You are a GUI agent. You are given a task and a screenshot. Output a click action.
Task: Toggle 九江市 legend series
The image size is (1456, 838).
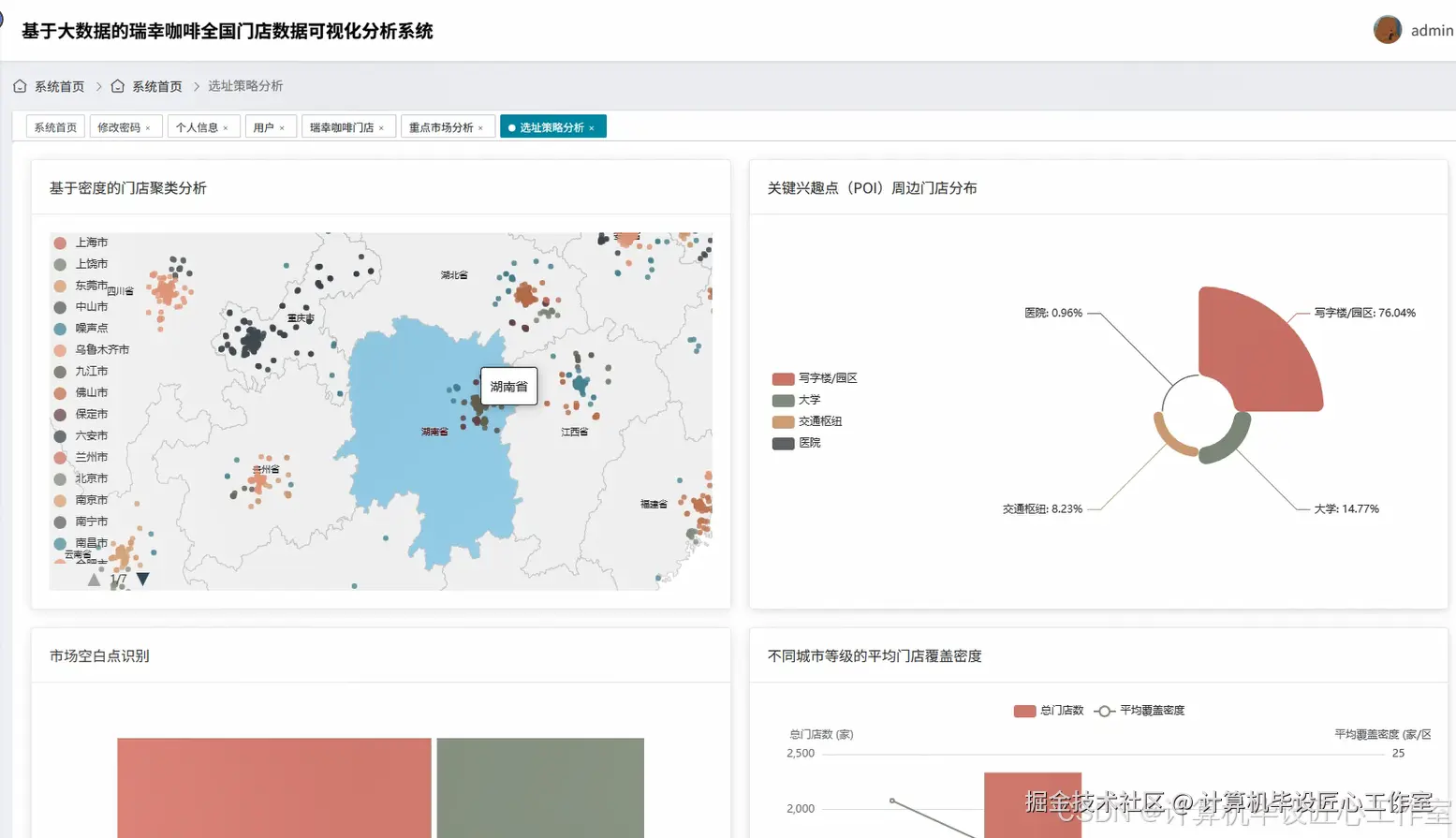[81, 372]
